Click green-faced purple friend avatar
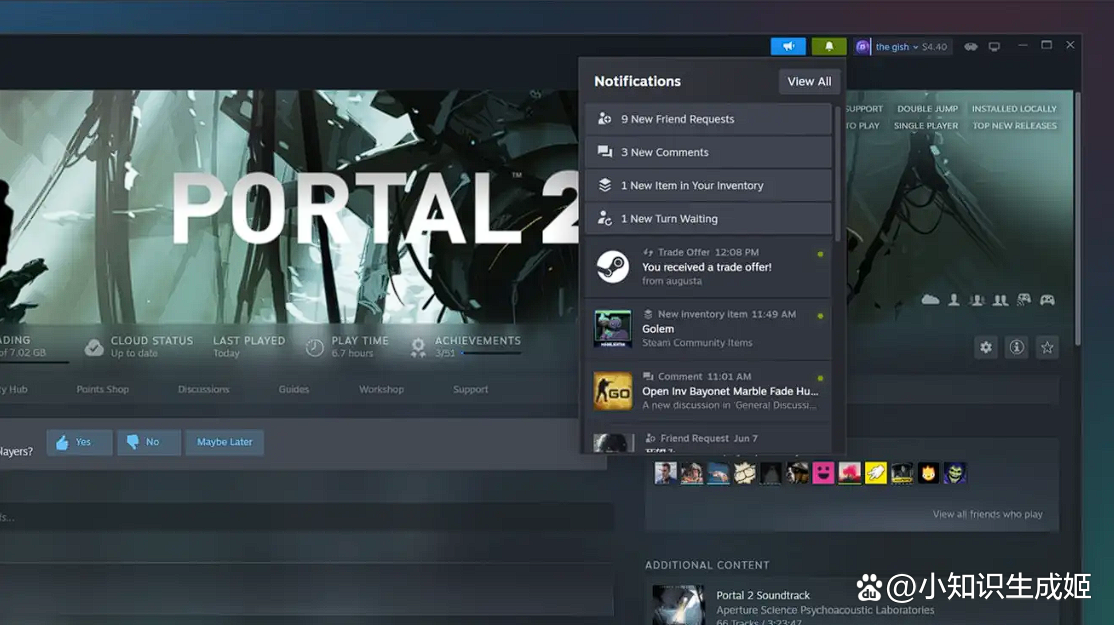1114x625 pixels. click(x=954, y=473)
